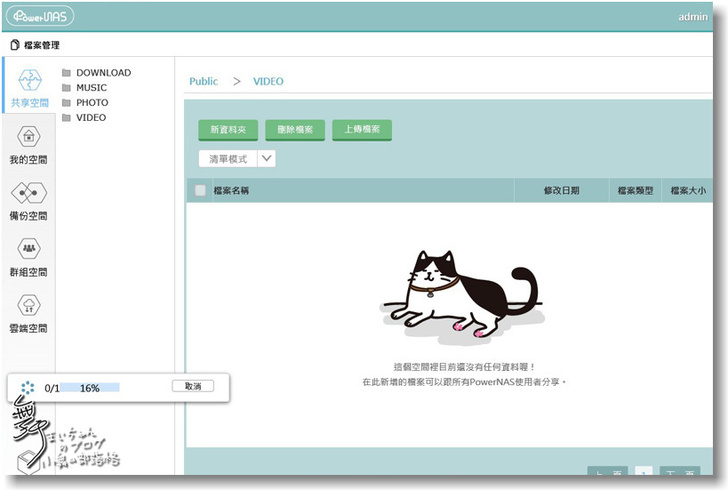The image size is (728, 490).
Task: Click the upload progress spinner icon
Action: [28, 388]
